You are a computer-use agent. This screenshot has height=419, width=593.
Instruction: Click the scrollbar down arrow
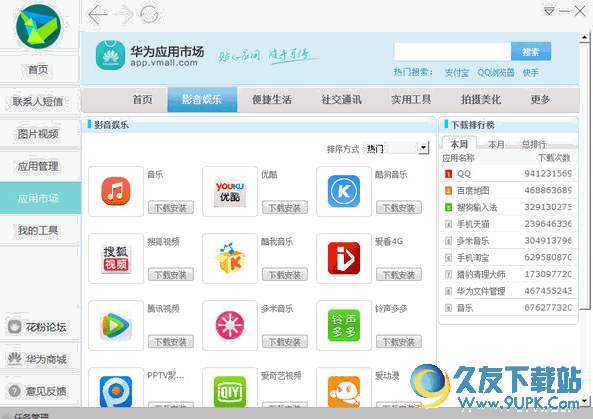585,400
